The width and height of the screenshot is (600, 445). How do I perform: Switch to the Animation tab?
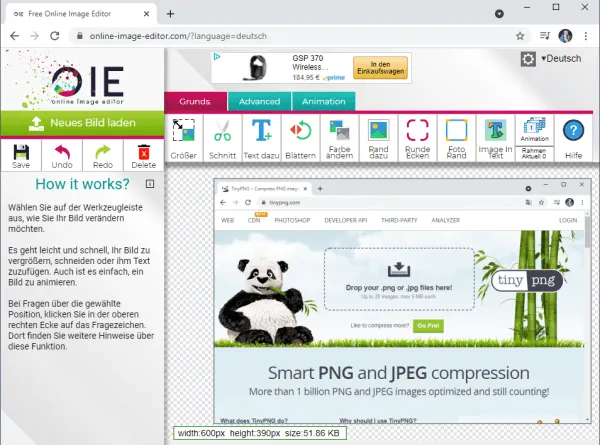click(324, 101)
